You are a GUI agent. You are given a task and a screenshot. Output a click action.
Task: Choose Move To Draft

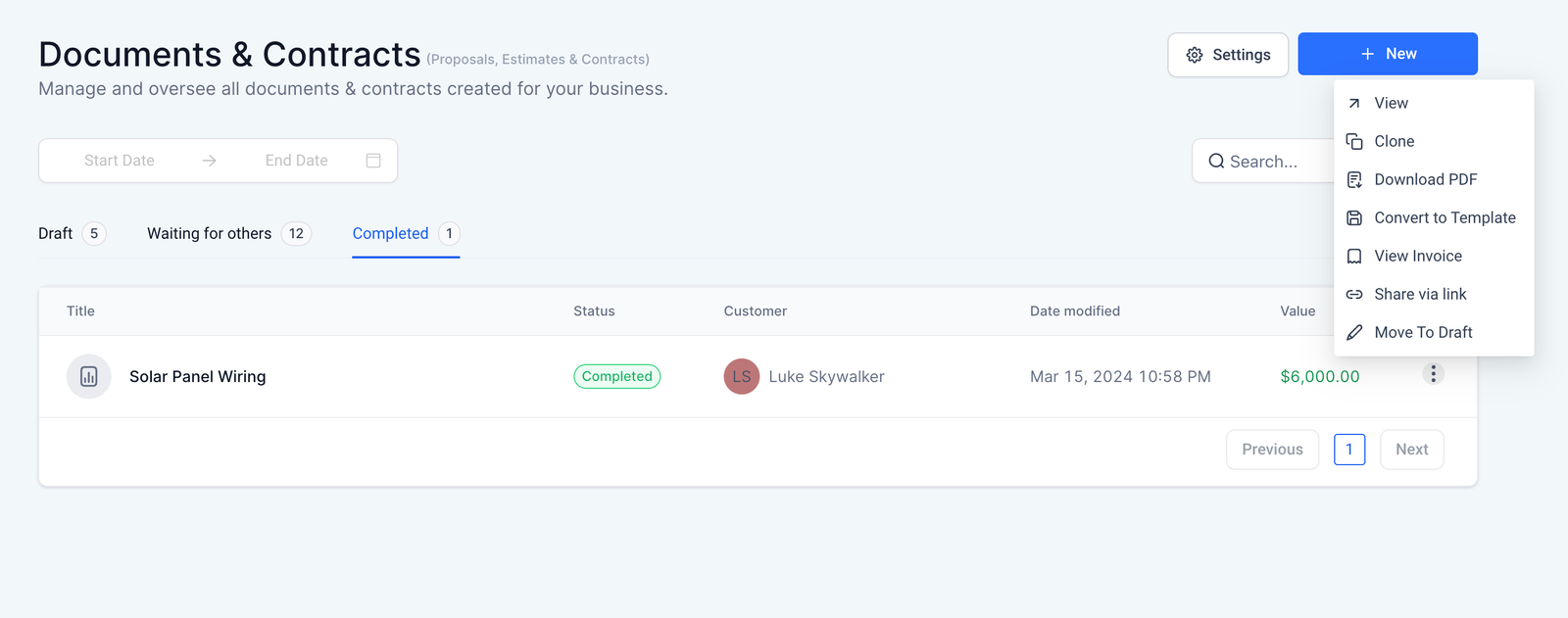(1423, 332)
